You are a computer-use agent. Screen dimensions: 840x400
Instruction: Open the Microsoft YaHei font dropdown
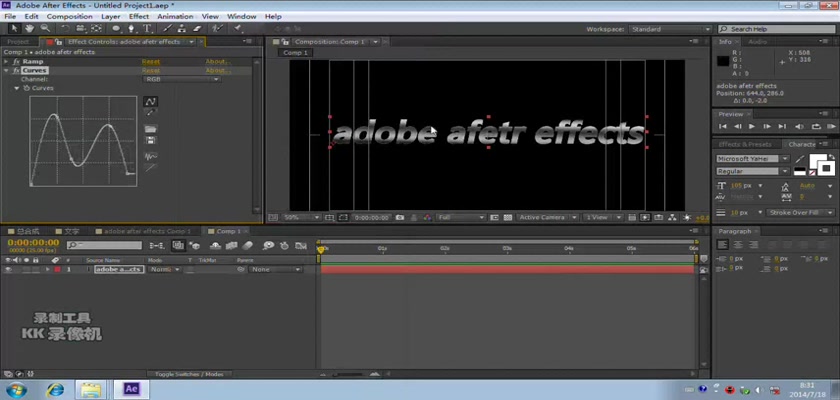pos(753,159)
